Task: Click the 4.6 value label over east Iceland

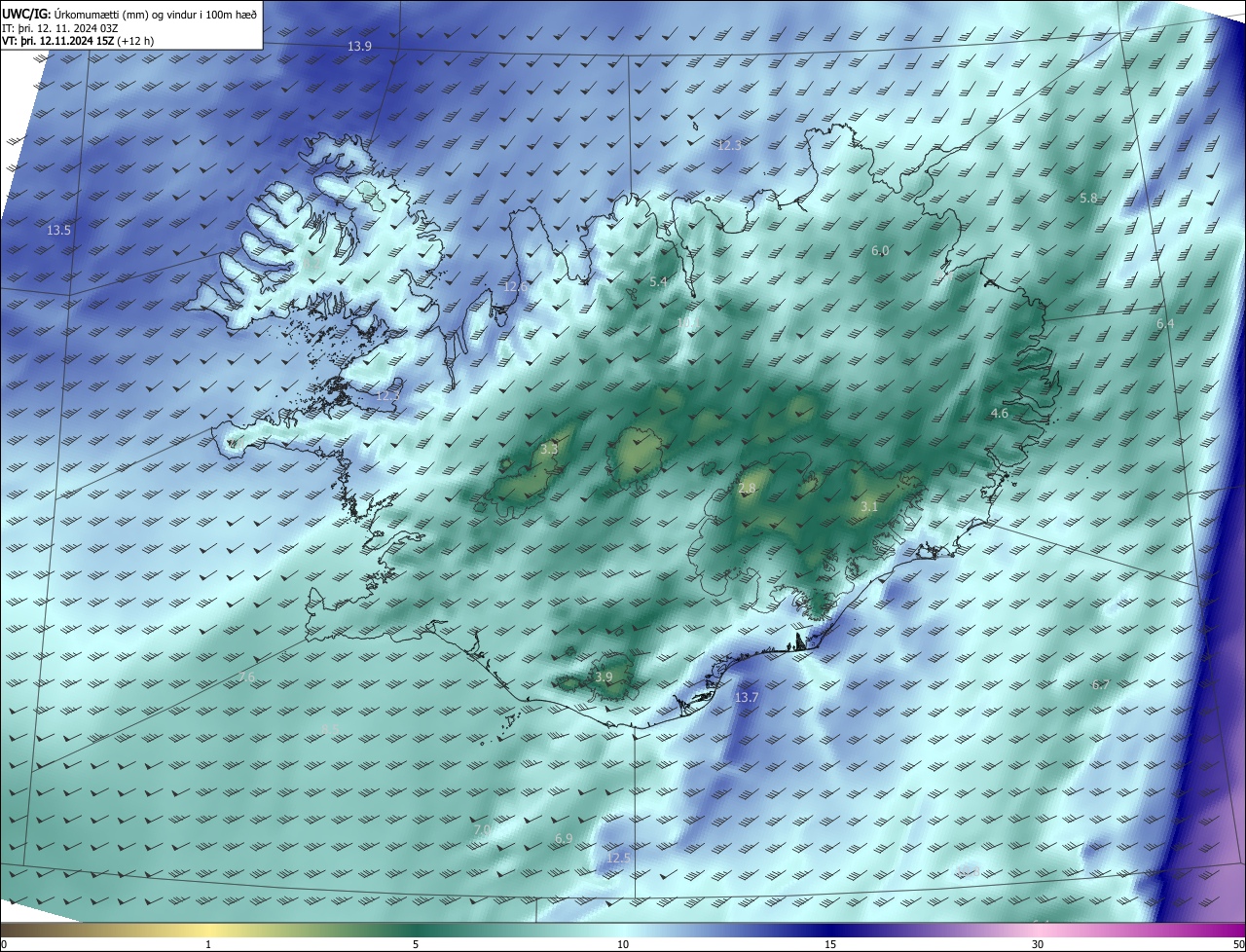Action: [1000, 414]
